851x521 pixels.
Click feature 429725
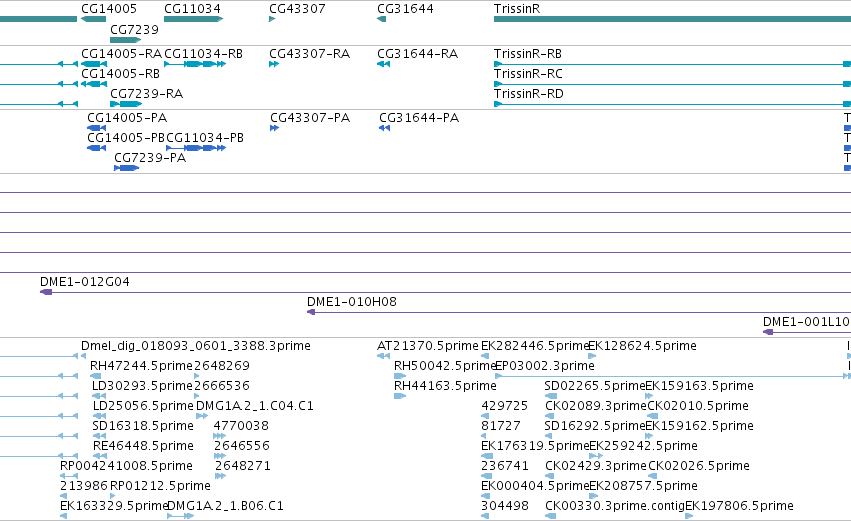(x=504, y=406)
